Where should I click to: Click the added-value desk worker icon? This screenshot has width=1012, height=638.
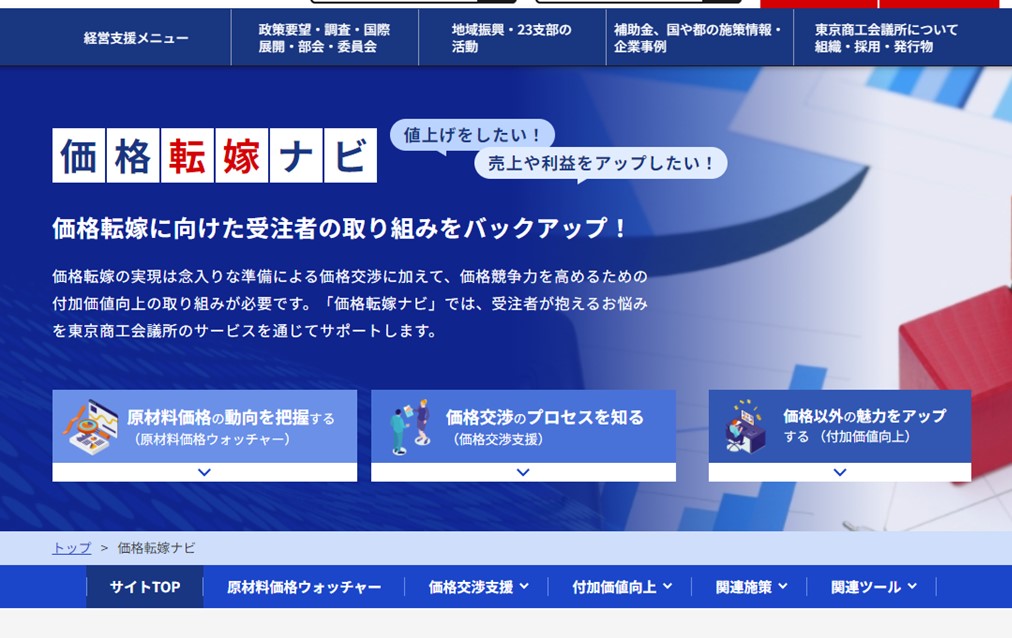(x=746, y=426)
